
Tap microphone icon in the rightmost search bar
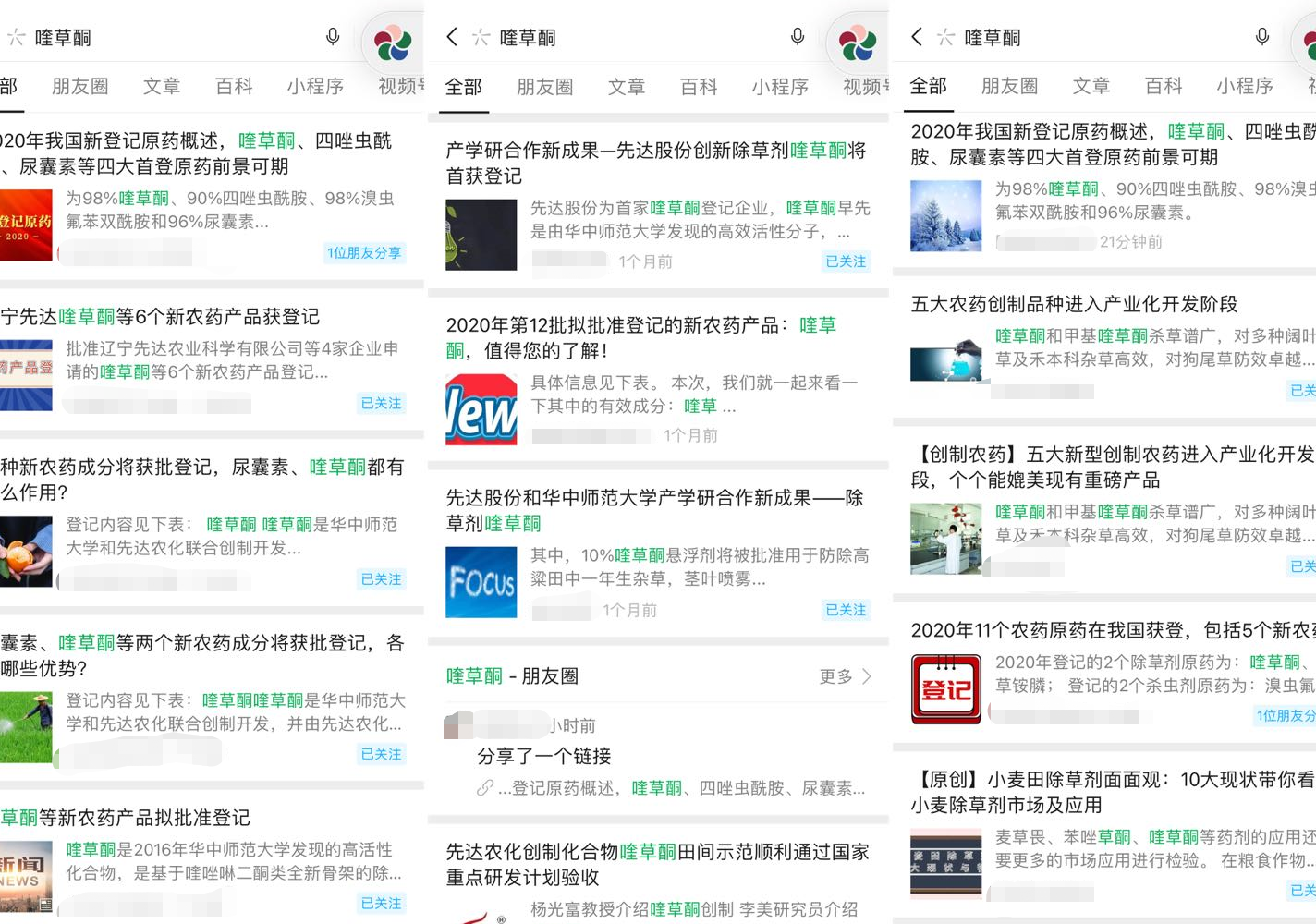click(1262, 37)
